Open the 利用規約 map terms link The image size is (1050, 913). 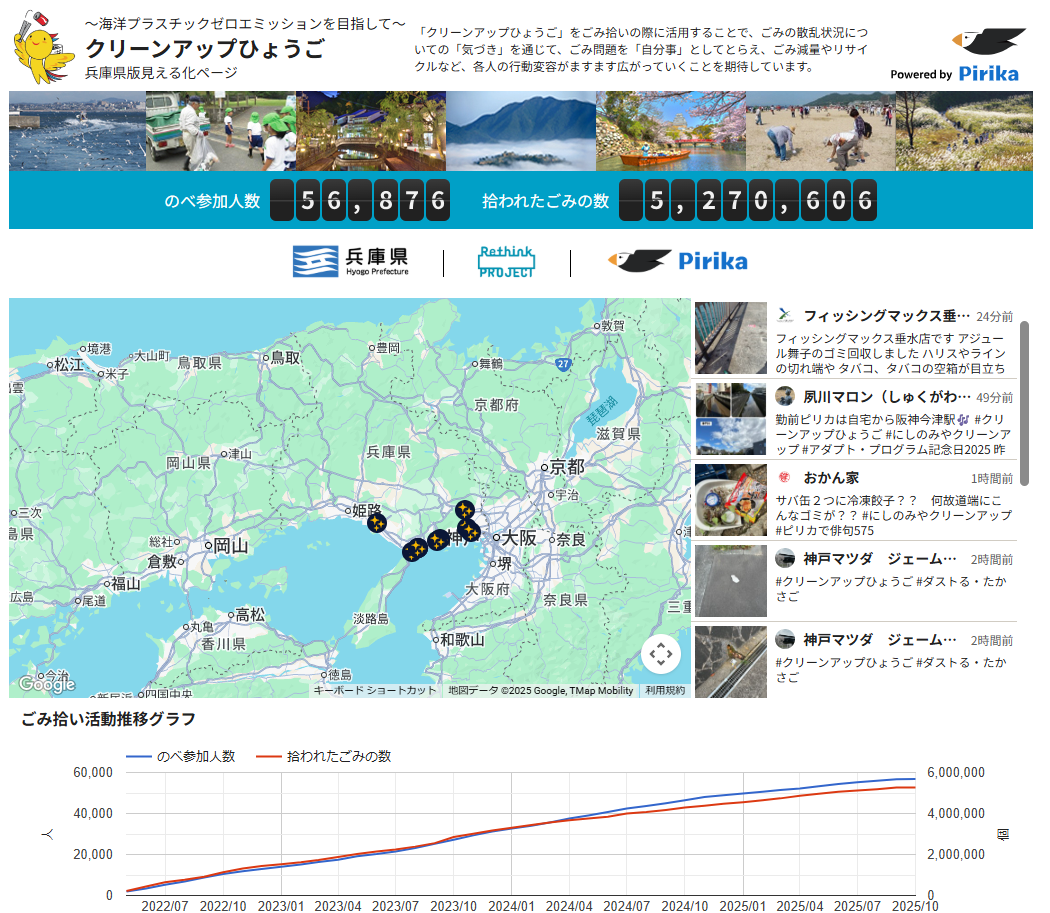pyautogui.click(x=665, y=690)
